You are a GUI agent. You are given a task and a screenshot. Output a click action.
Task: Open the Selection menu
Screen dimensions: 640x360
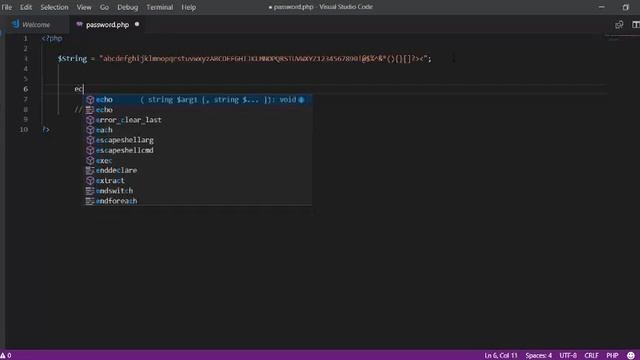coord(54,7)
